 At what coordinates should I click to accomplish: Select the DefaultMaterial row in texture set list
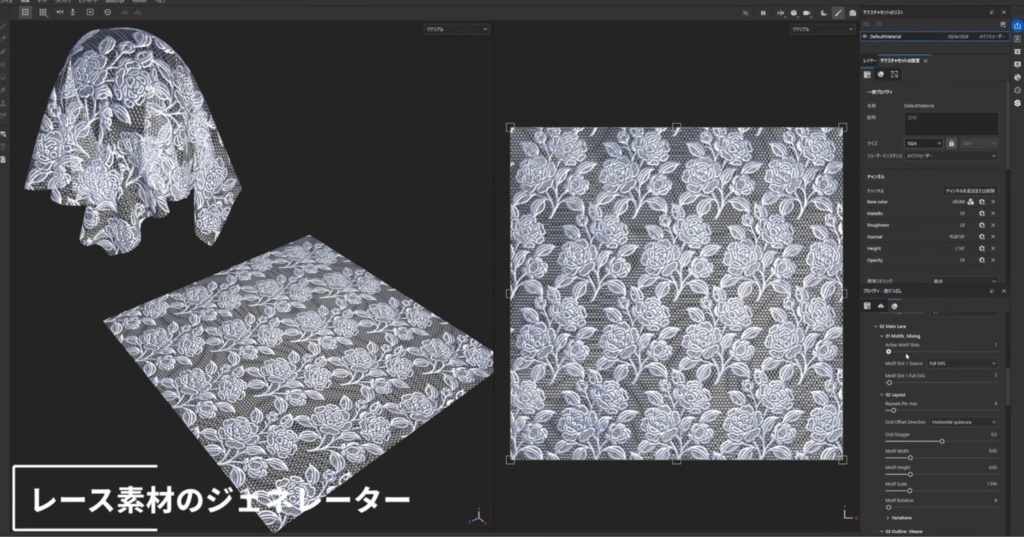(x=935, y=37)
